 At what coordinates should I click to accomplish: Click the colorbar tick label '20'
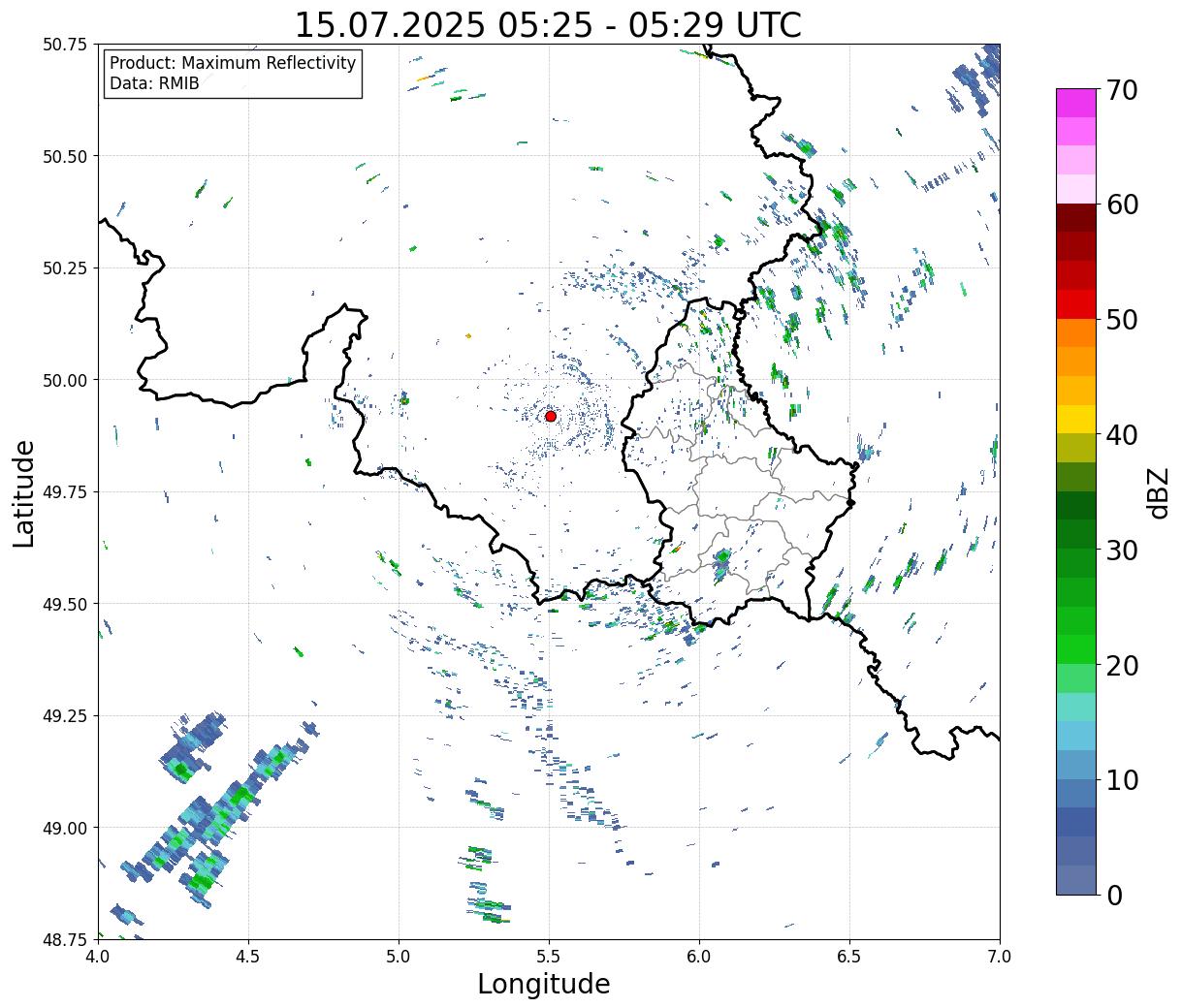click(1121, 665)
